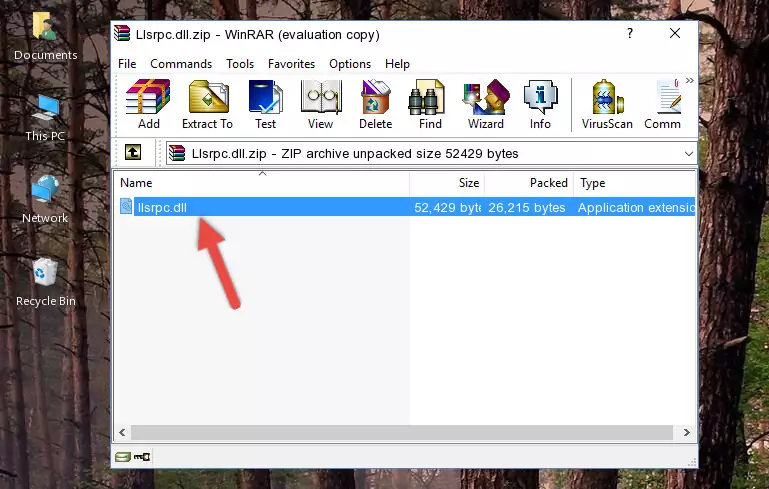This screenshot has width=769, height=489.
Task: Click the 52,429 bytes size cell
Action: 447,207
